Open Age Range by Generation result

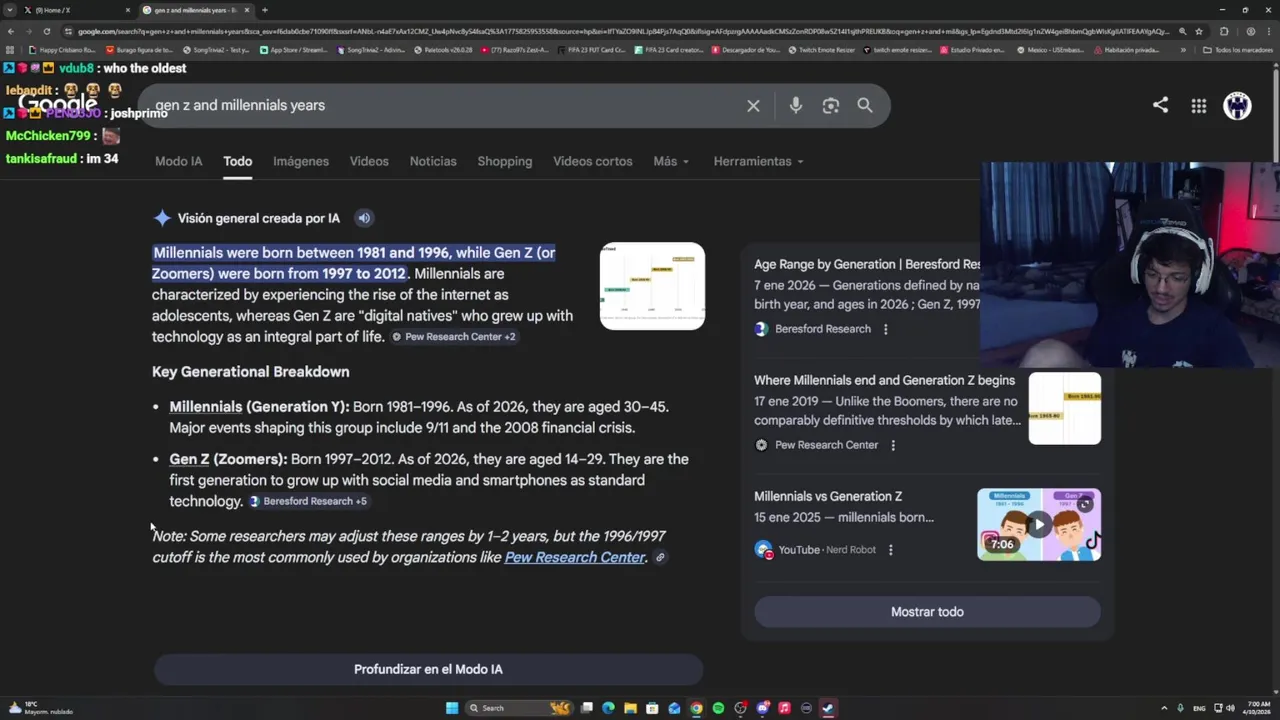click(867, 264)
